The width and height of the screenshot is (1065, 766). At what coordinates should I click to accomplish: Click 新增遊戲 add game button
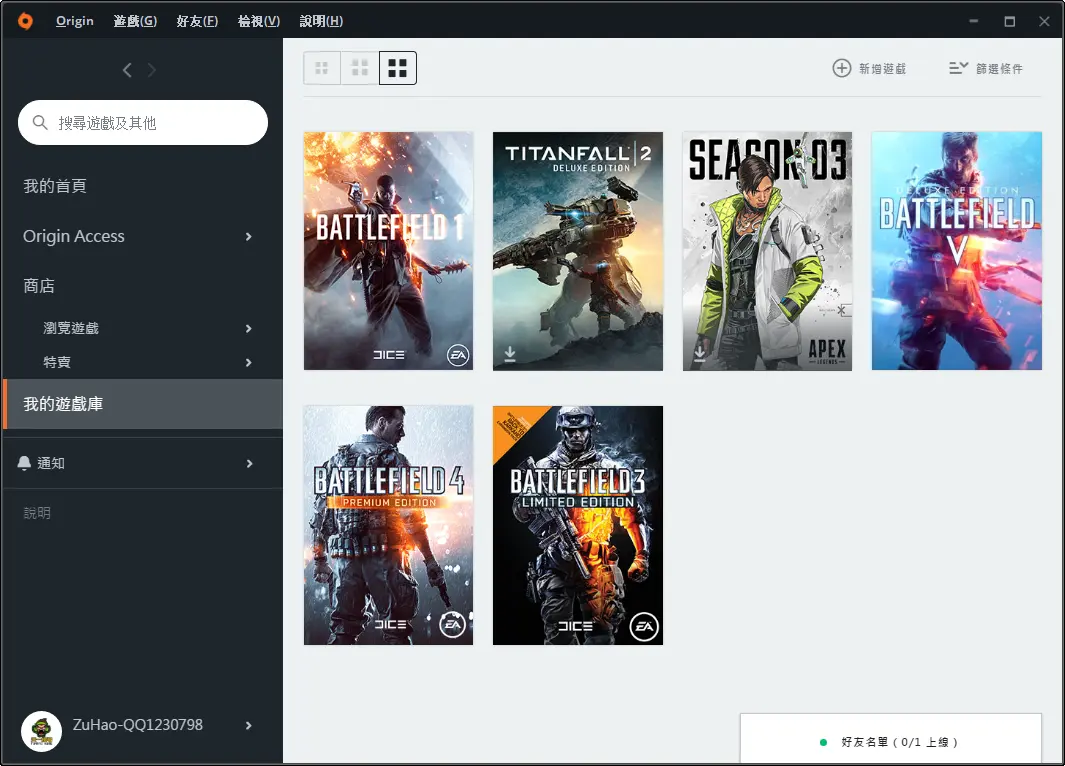(869, 68)
